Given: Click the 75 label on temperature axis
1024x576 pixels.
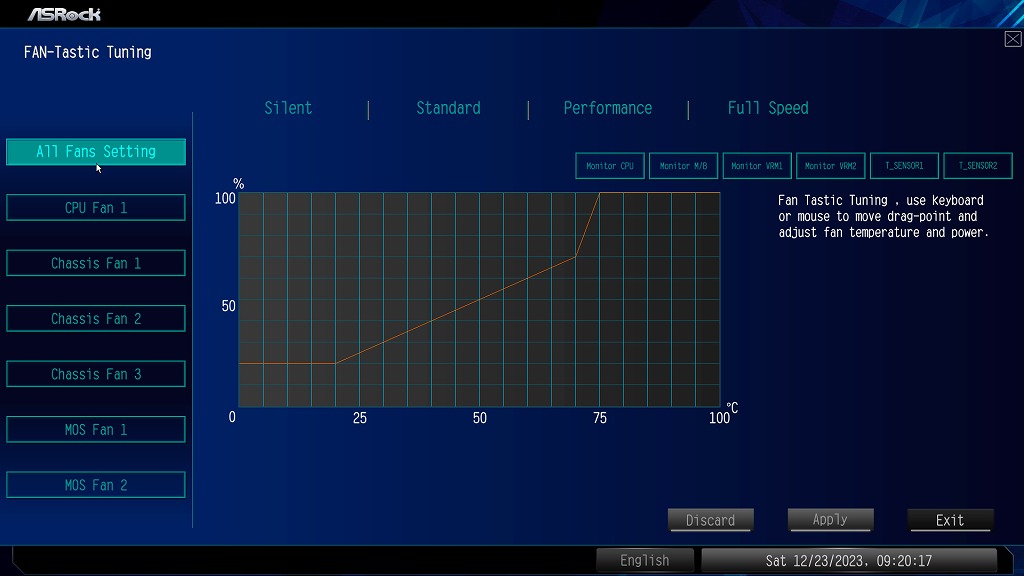Looking at the screenshot, I should (x=600, y=418).
